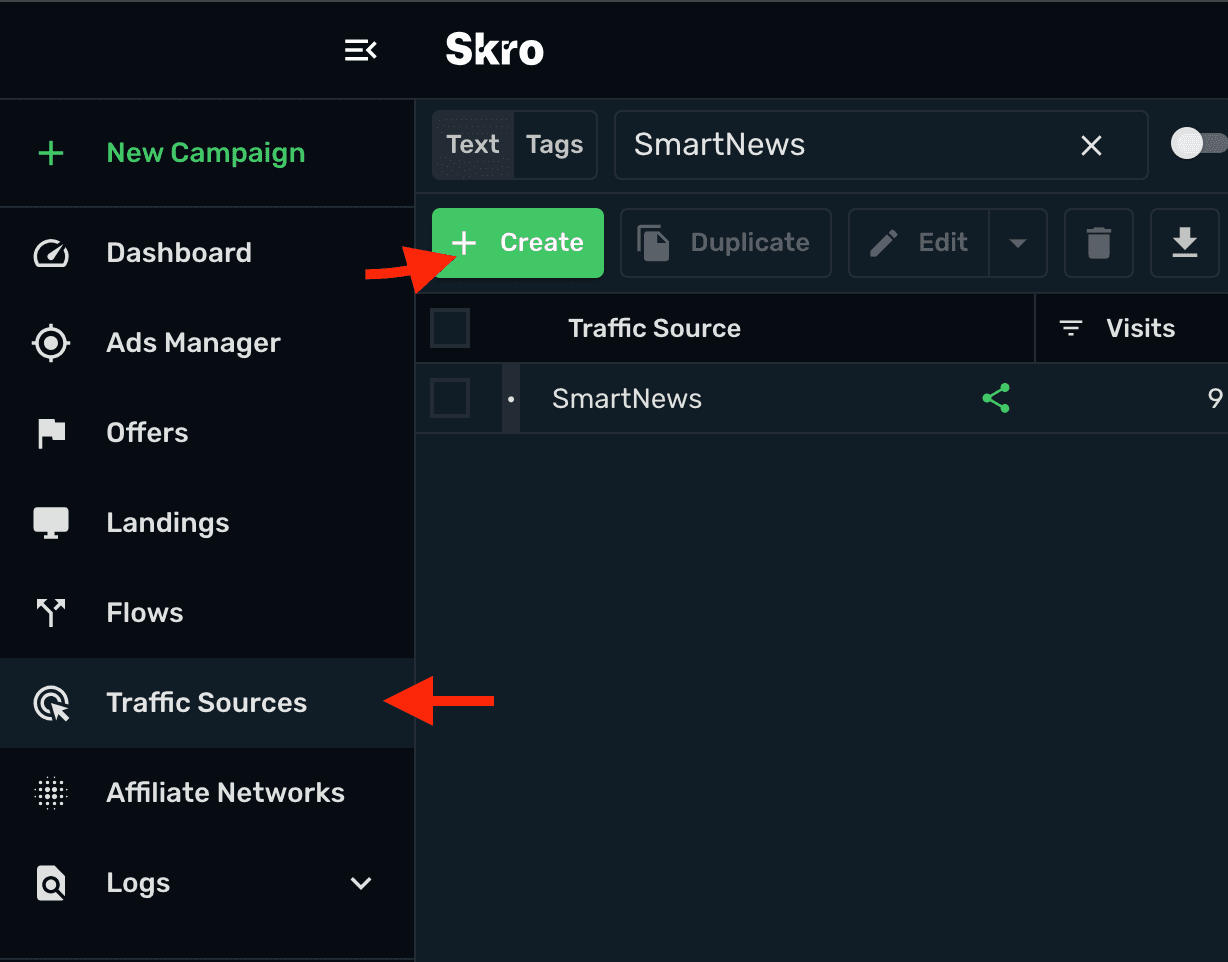Create a new traffic source
The width and height of the screenshot is (1228, 962).
tap(518, 243)
